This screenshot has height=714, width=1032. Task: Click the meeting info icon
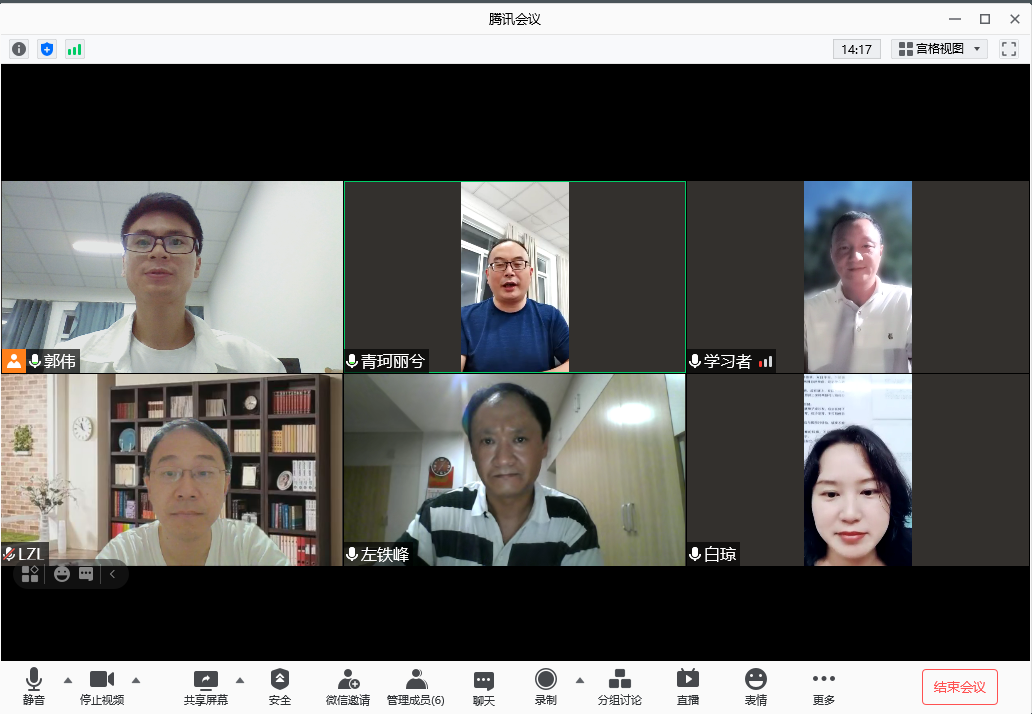(19, 49)
